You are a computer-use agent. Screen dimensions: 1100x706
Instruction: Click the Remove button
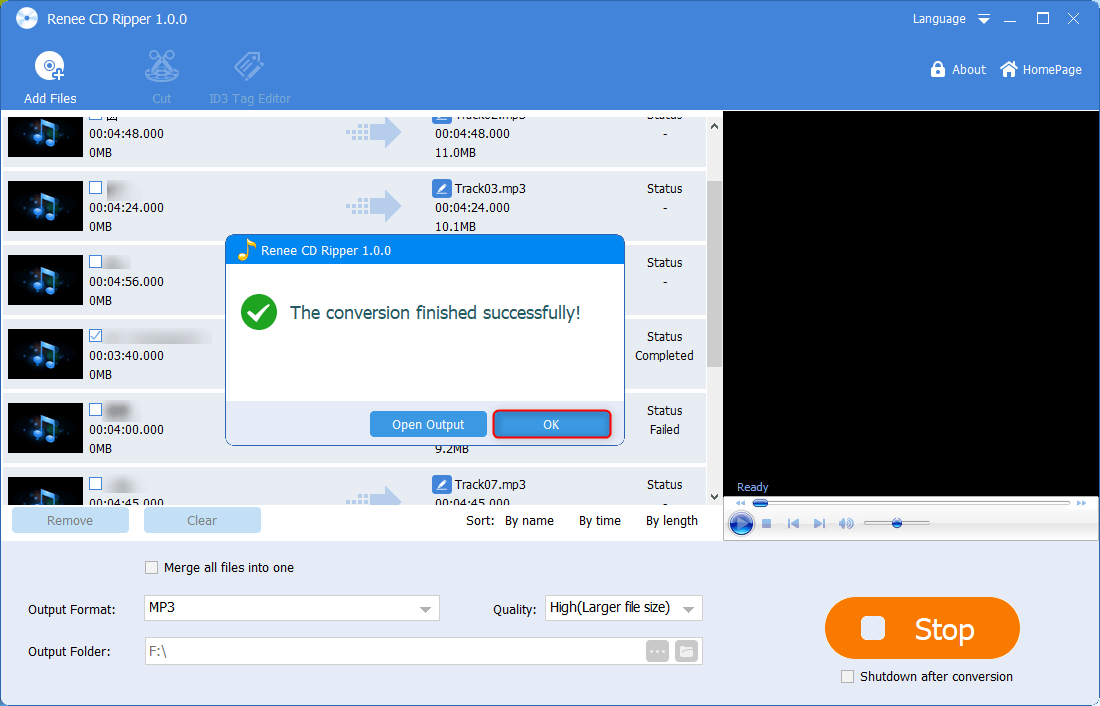point(70,520)
